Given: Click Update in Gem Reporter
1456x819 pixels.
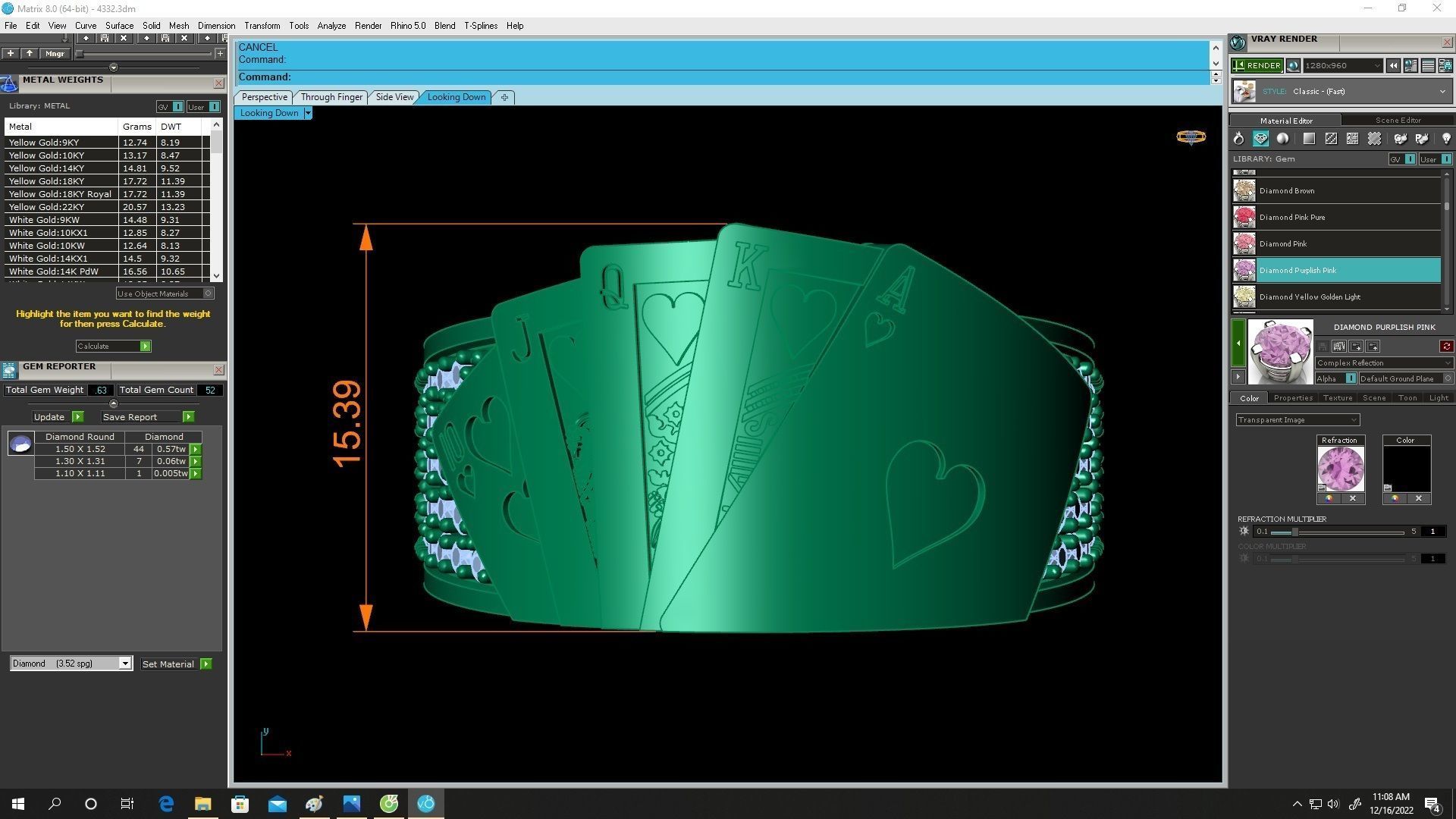Looking at the screenshot, I should [x=58, y=417].
